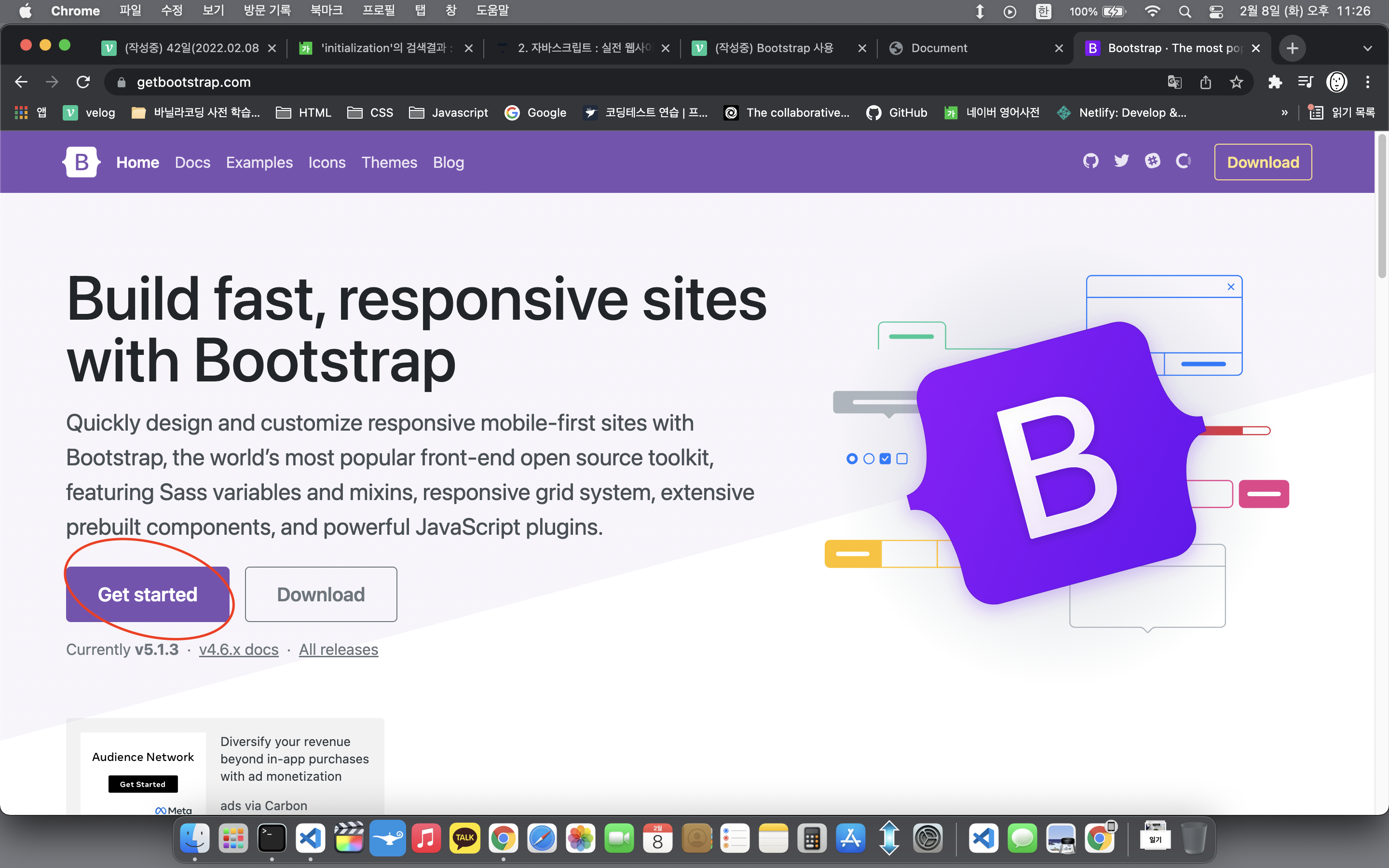The width and height of the screenshot is (1389, 868).
Task: Go to Blog in the navbar
Action: click(x=448, y=163)
